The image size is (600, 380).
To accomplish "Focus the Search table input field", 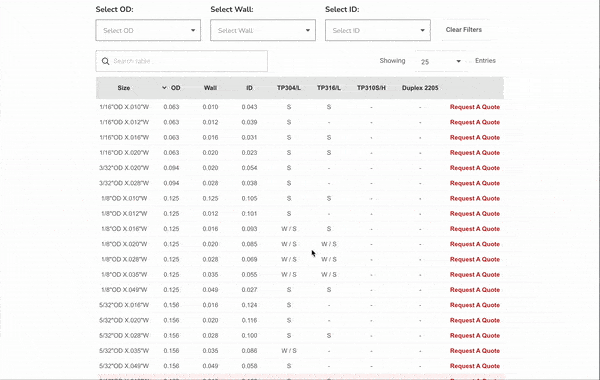I will click(x=181, y=61).
